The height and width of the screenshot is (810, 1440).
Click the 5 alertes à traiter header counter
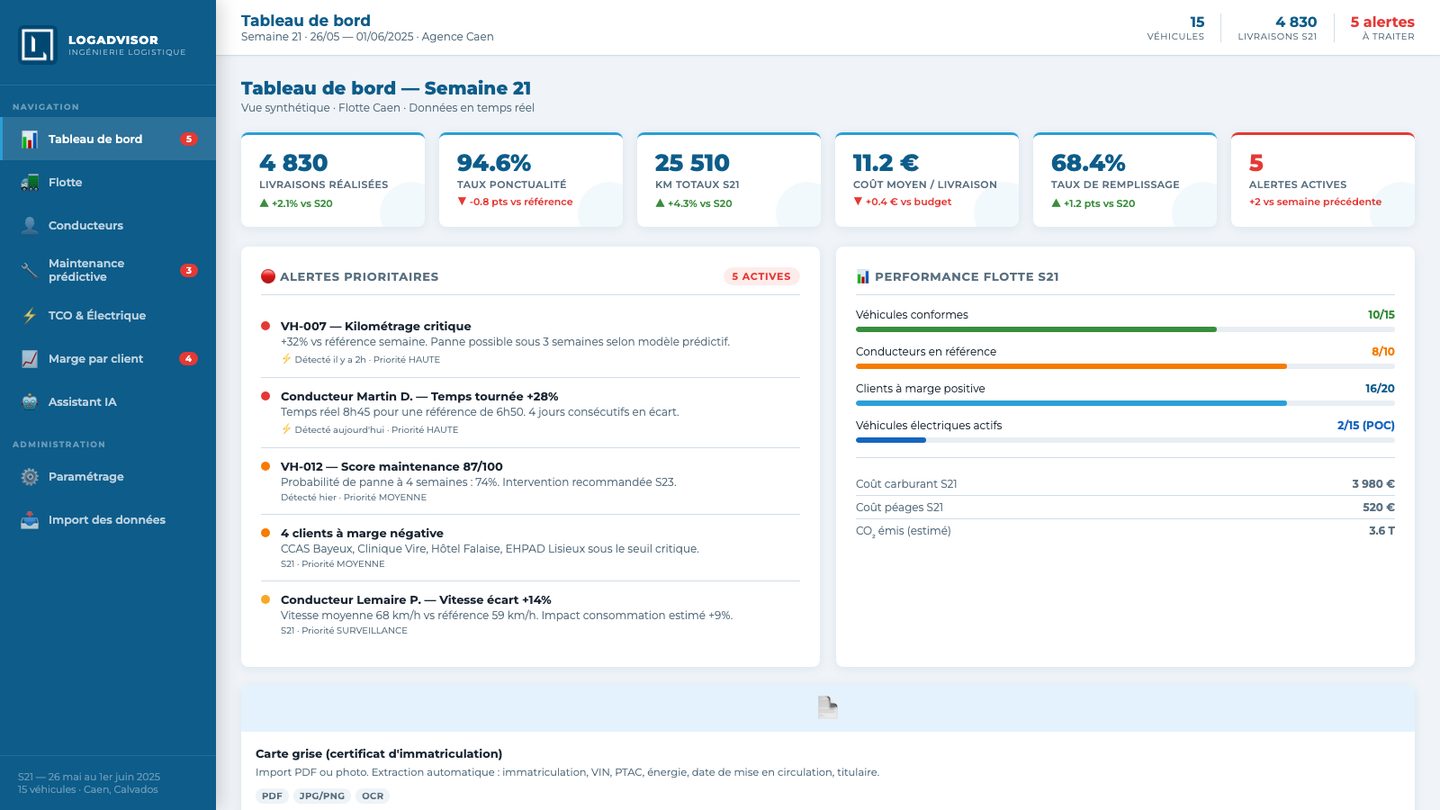tap(1382, 28)
